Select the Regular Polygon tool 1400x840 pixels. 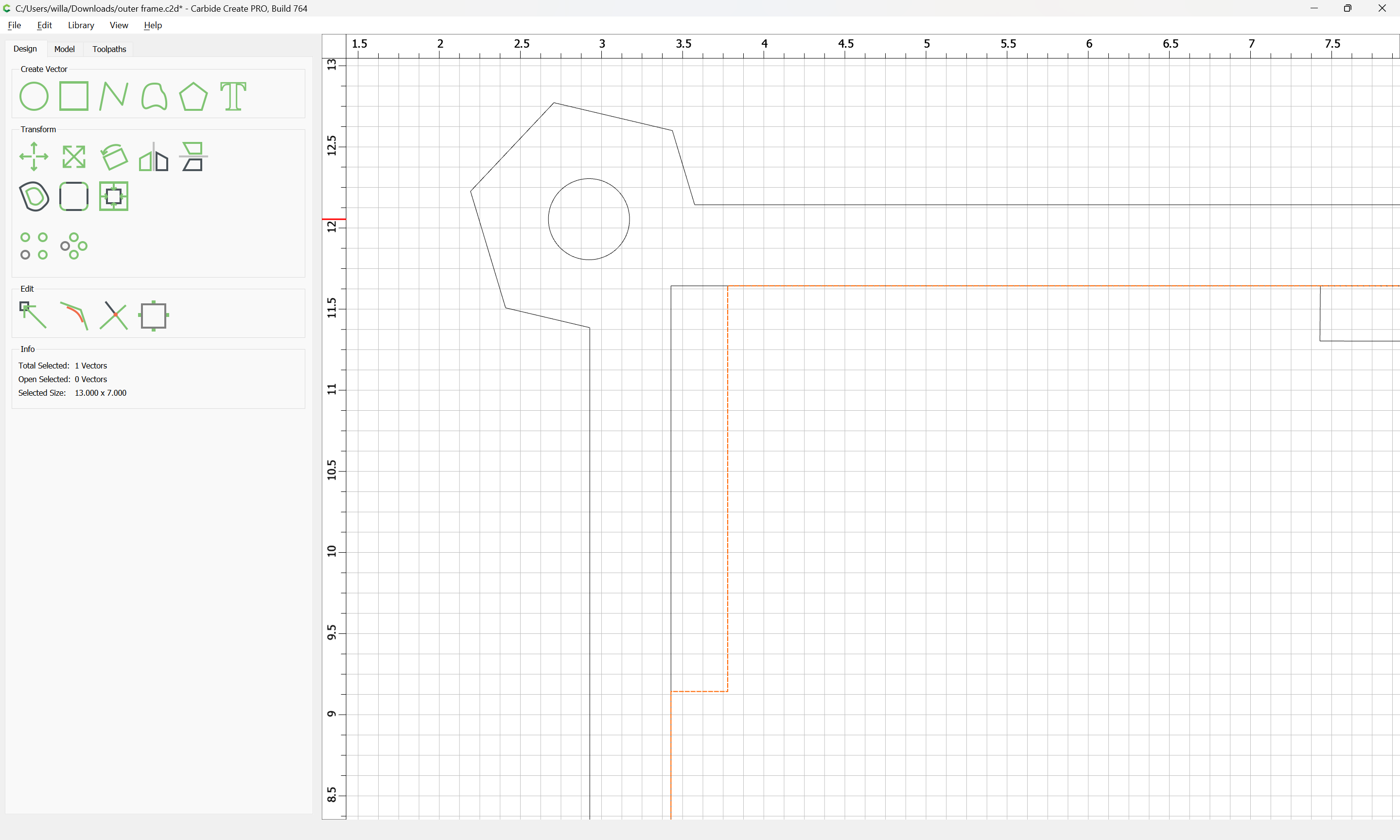click(x=193, y=96)
